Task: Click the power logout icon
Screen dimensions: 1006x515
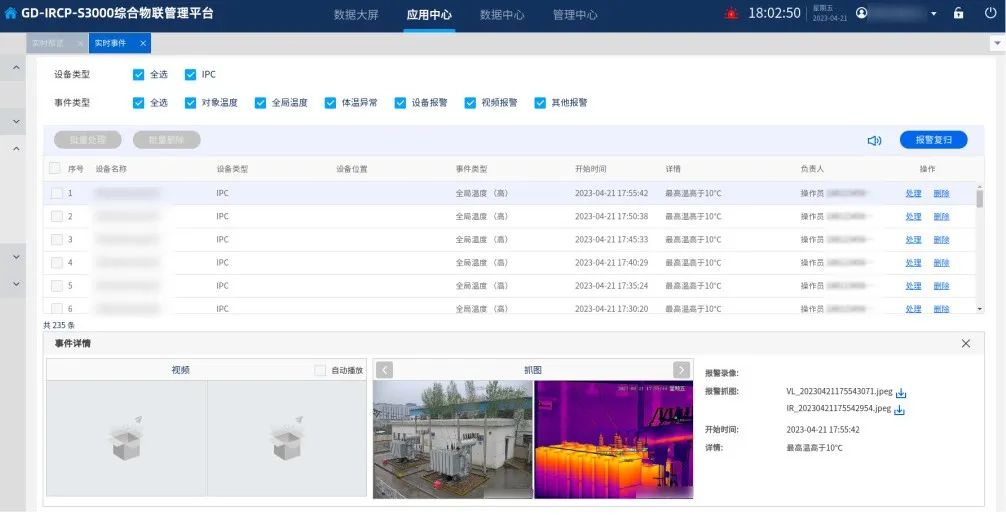Action: (x=990, y=14)
